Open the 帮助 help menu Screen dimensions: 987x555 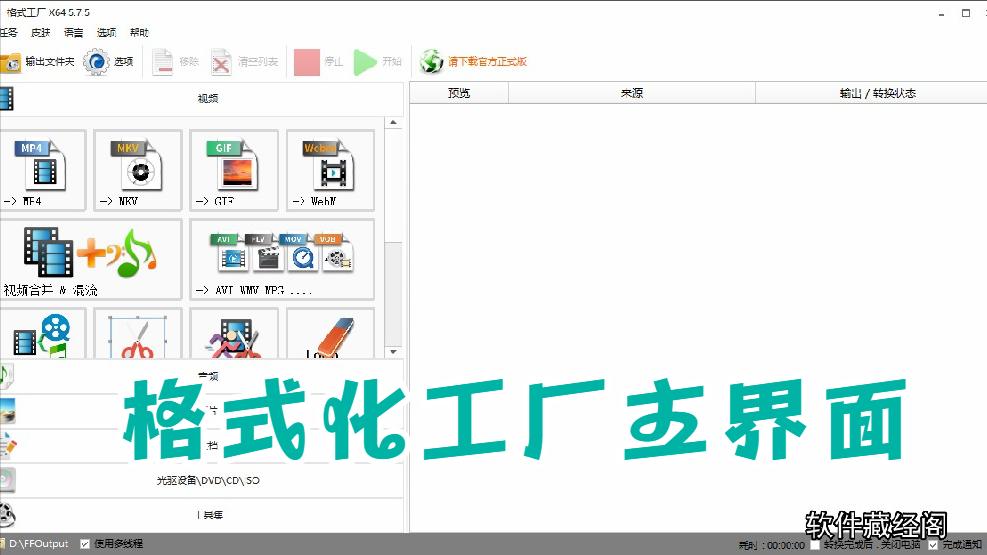coord(139,33)
